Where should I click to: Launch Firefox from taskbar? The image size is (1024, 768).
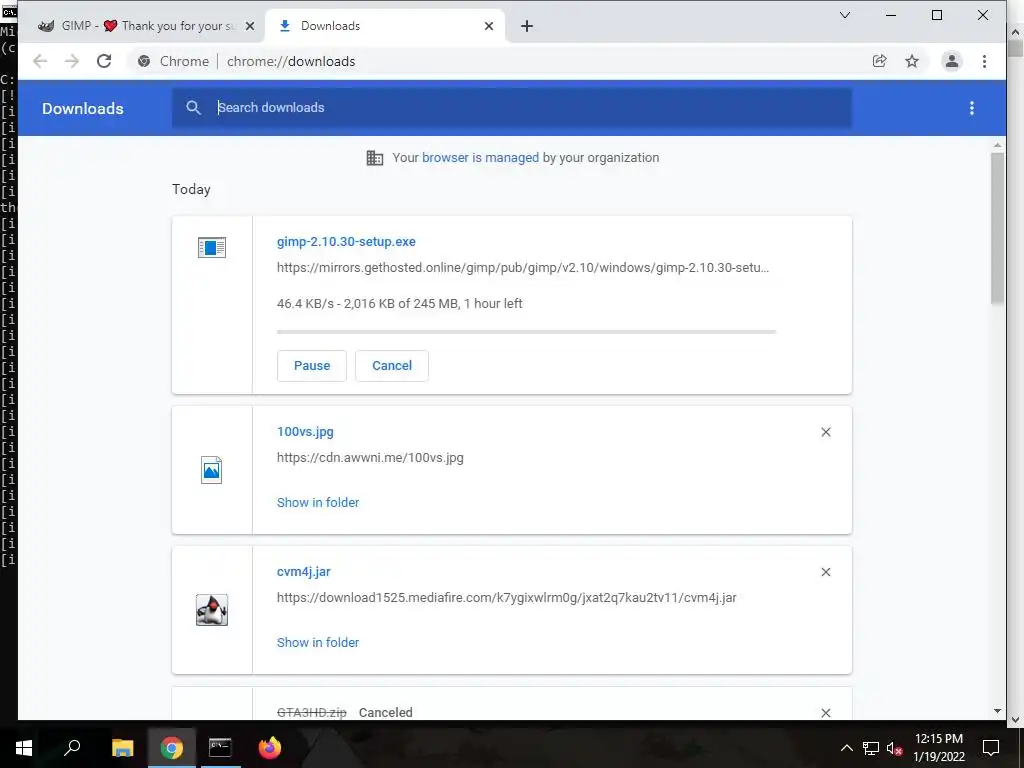269,748
